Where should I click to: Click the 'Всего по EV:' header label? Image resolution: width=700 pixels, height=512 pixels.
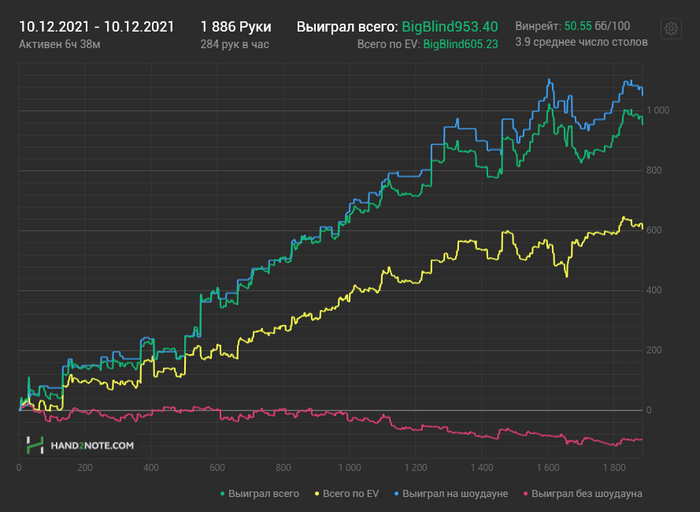click(x=388, y=44)
